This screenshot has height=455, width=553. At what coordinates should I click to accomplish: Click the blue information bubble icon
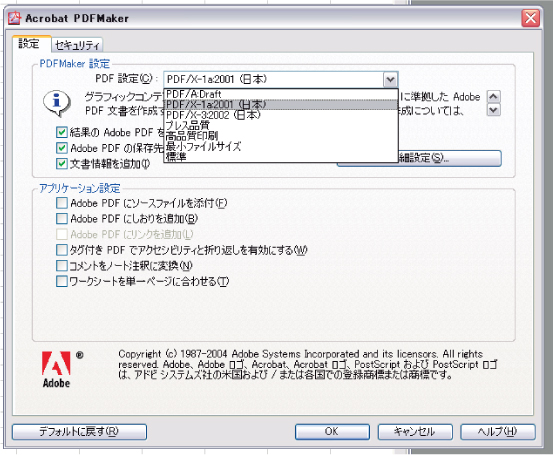57,104
